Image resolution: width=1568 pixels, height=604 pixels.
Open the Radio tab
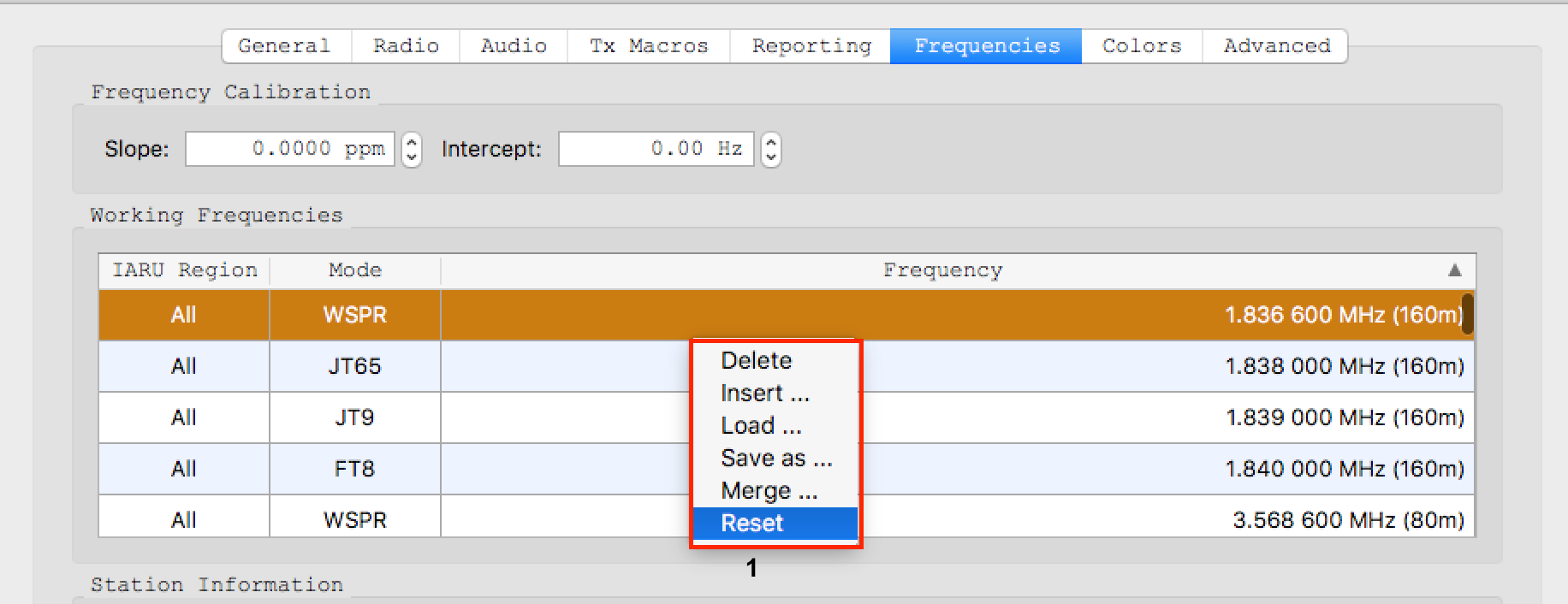click(x=406, y=46)
